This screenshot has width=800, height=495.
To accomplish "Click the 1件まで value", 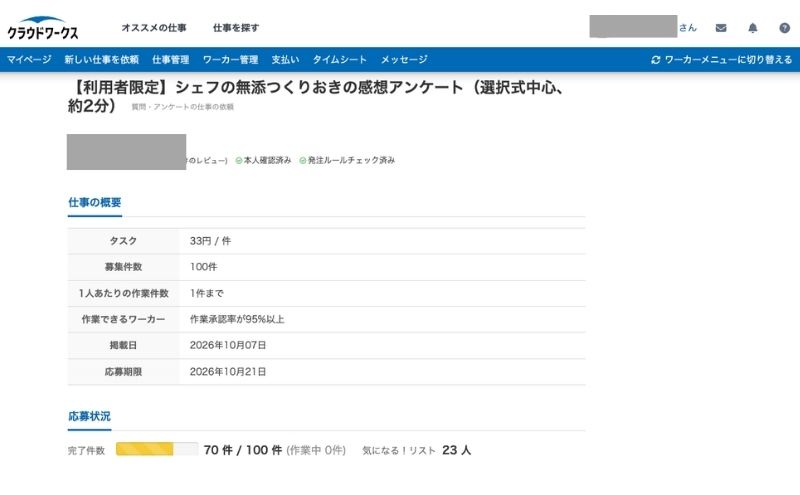I will coord(207,293).
